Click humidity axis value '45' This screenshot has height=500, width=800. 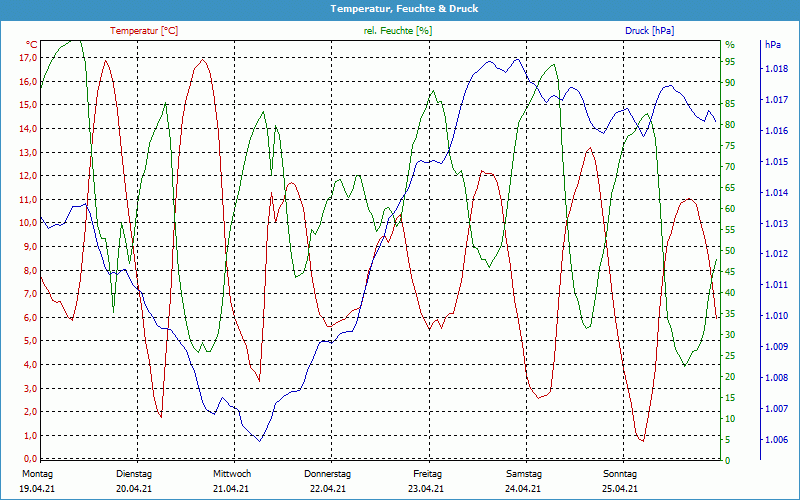pos(730,272)
